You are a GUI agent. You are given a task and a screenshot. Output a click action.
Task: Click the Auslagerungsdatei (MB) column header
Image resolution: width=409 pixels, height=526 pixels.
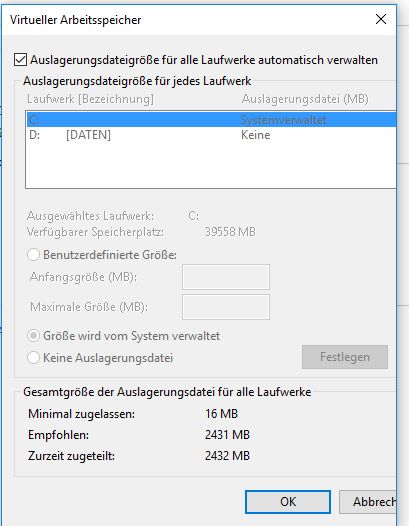(305, 99)
